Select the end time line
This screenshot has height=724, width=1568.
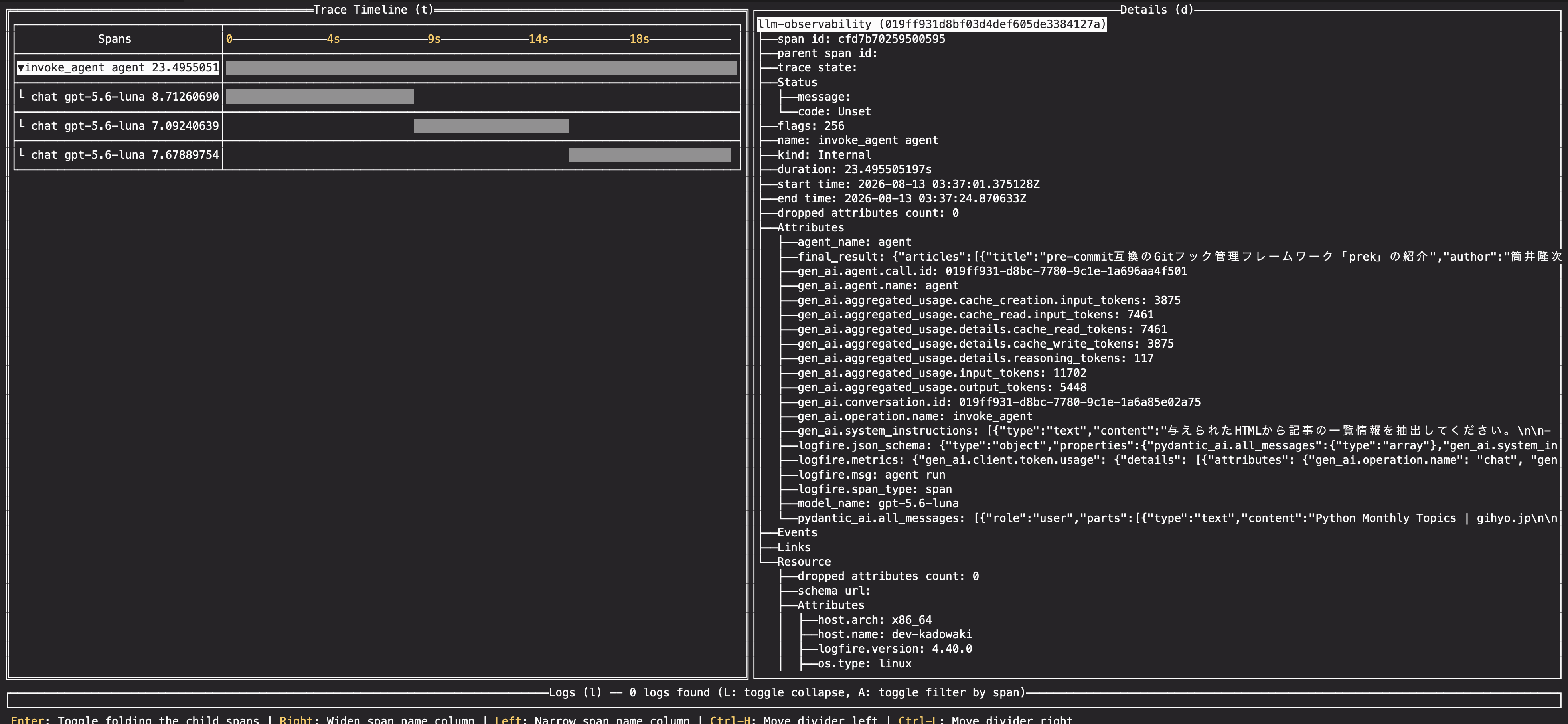pyautogui.click(x=901, y=198)
